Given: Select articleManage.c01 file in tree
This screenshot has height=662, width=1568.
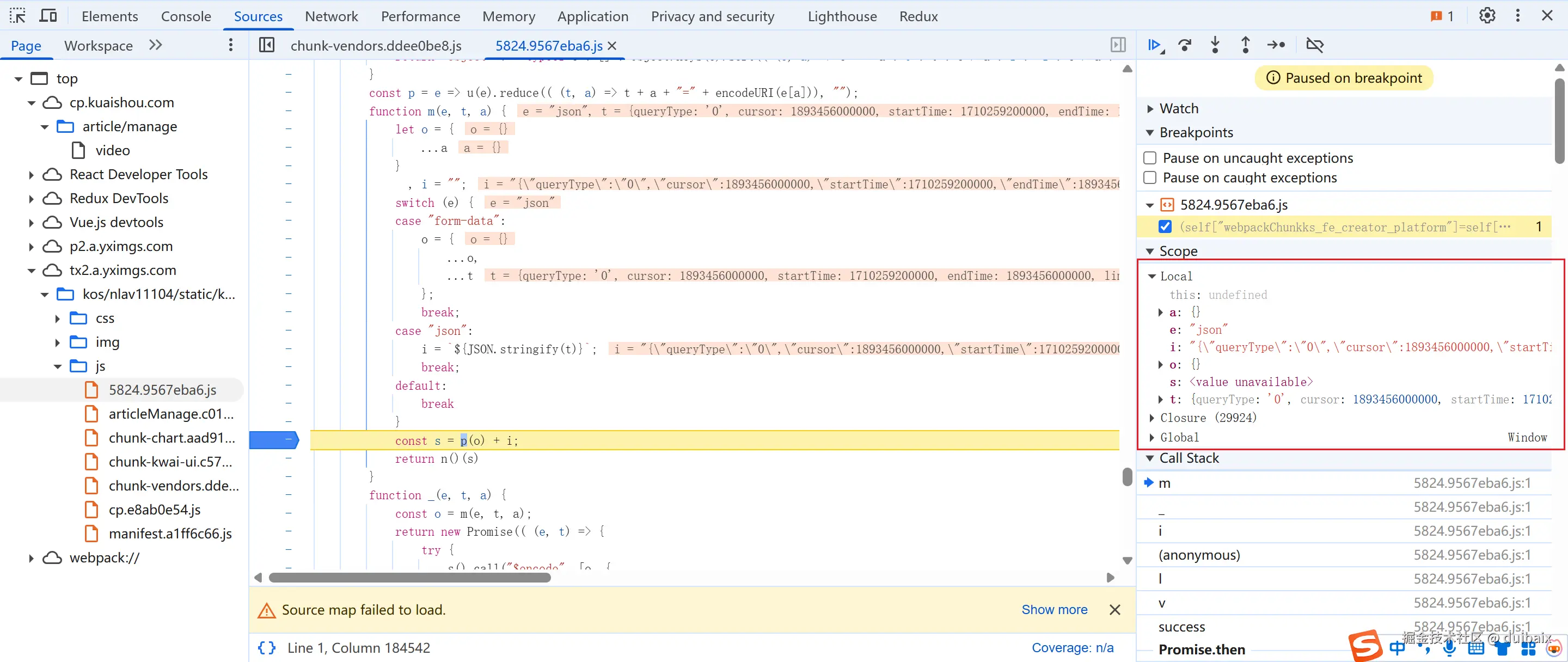Looking at the screenshot, I should click(x=170, y=414).
